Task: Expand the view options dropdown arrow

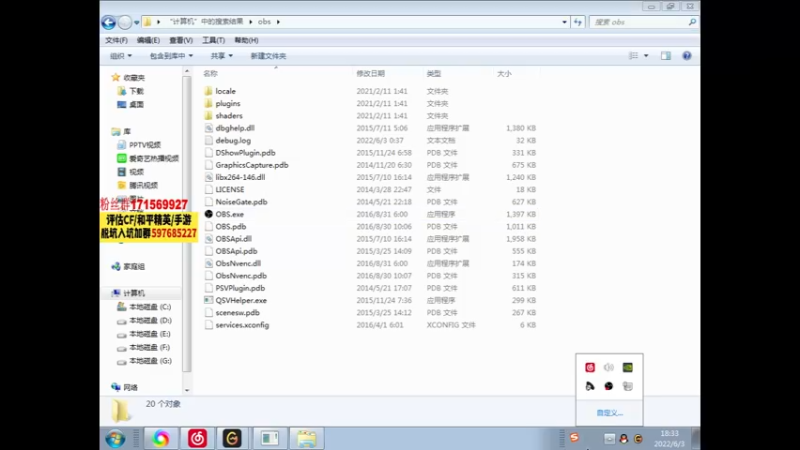Action: [646, 56]
